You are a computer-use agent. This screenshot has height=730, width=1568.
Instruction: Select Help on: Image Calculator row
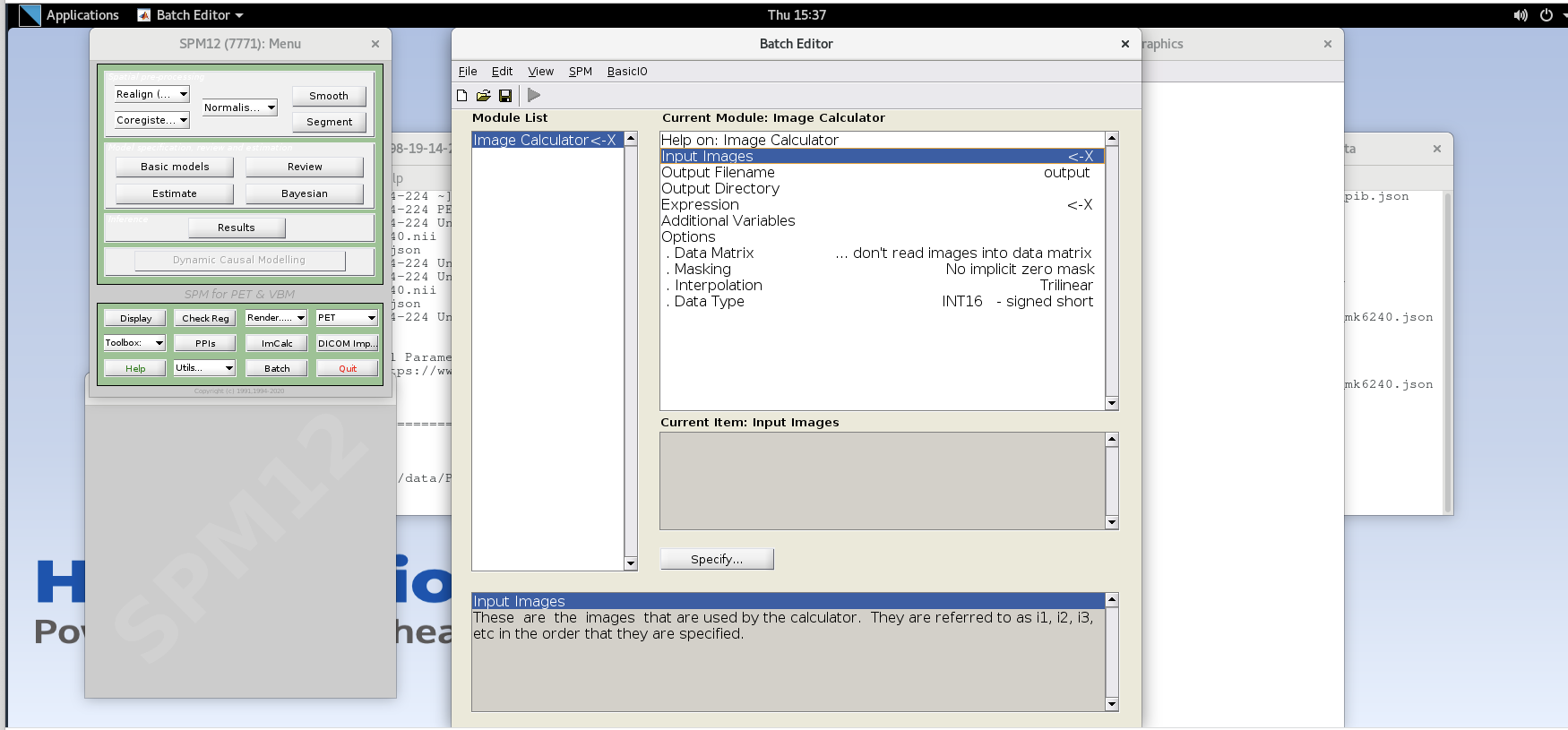pyautogui.click(x=883, y=141)
